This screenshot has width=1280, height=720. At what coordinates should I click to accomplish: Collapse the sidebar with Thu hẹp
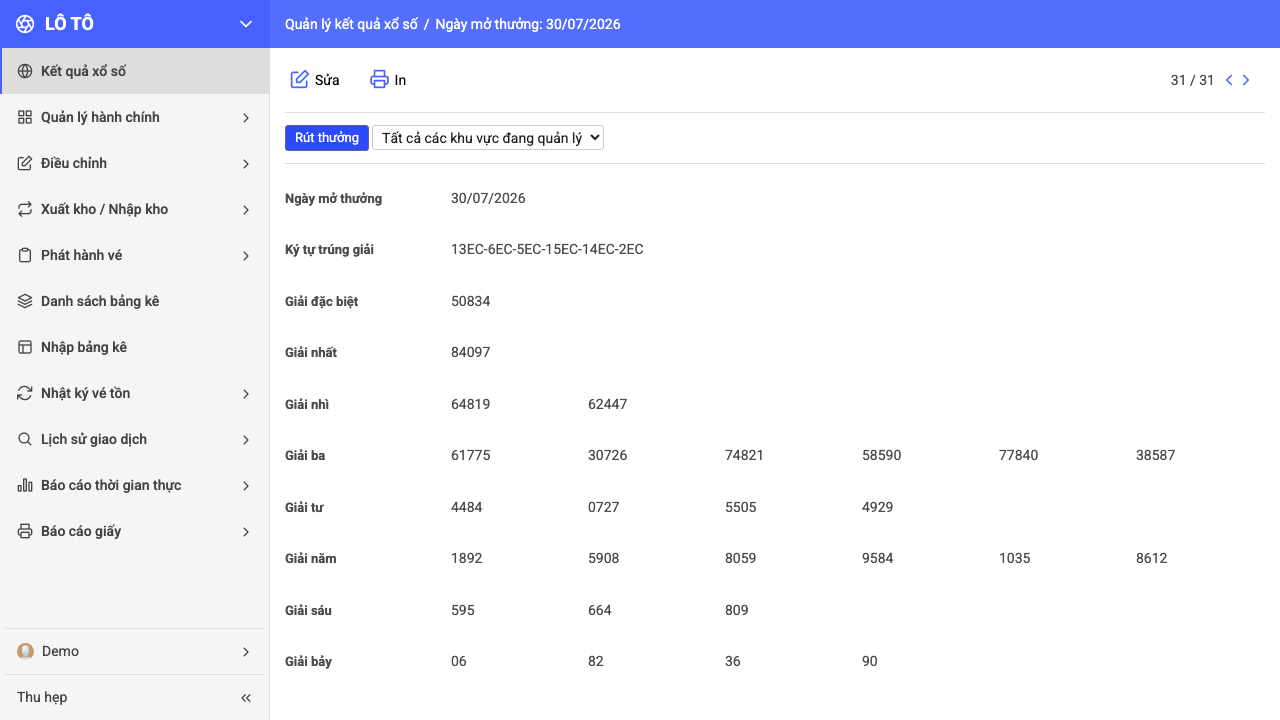[x=134, y=698]
